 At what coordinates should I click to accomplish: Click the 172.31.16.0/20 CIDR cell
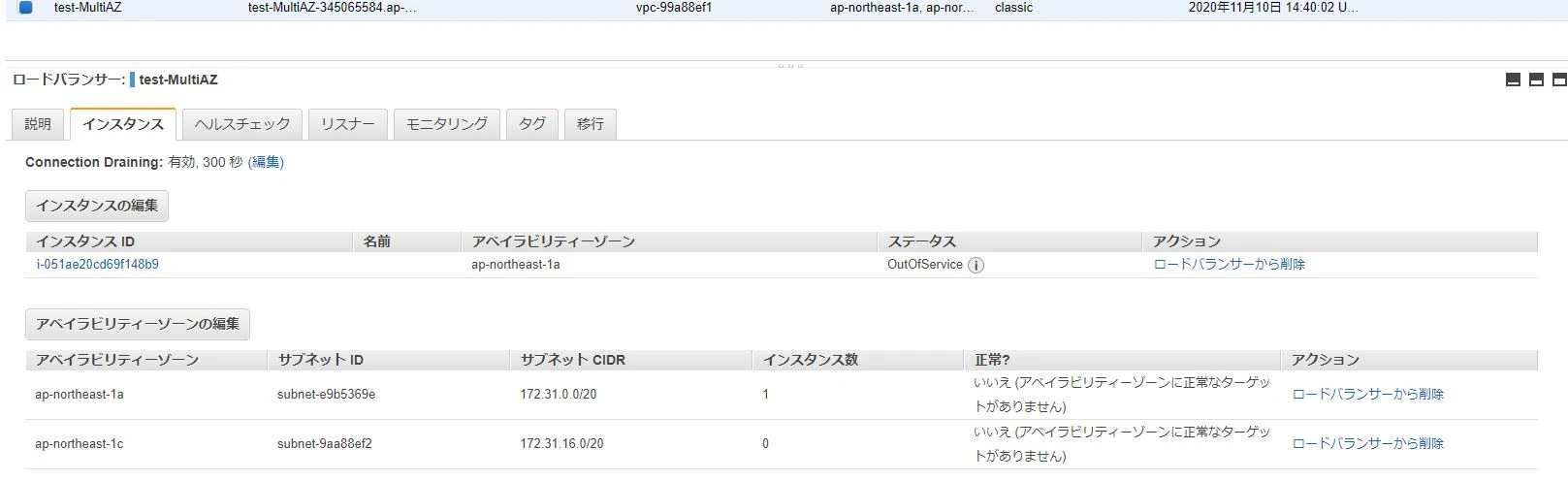pyautogui.click(x=561, y=444)
